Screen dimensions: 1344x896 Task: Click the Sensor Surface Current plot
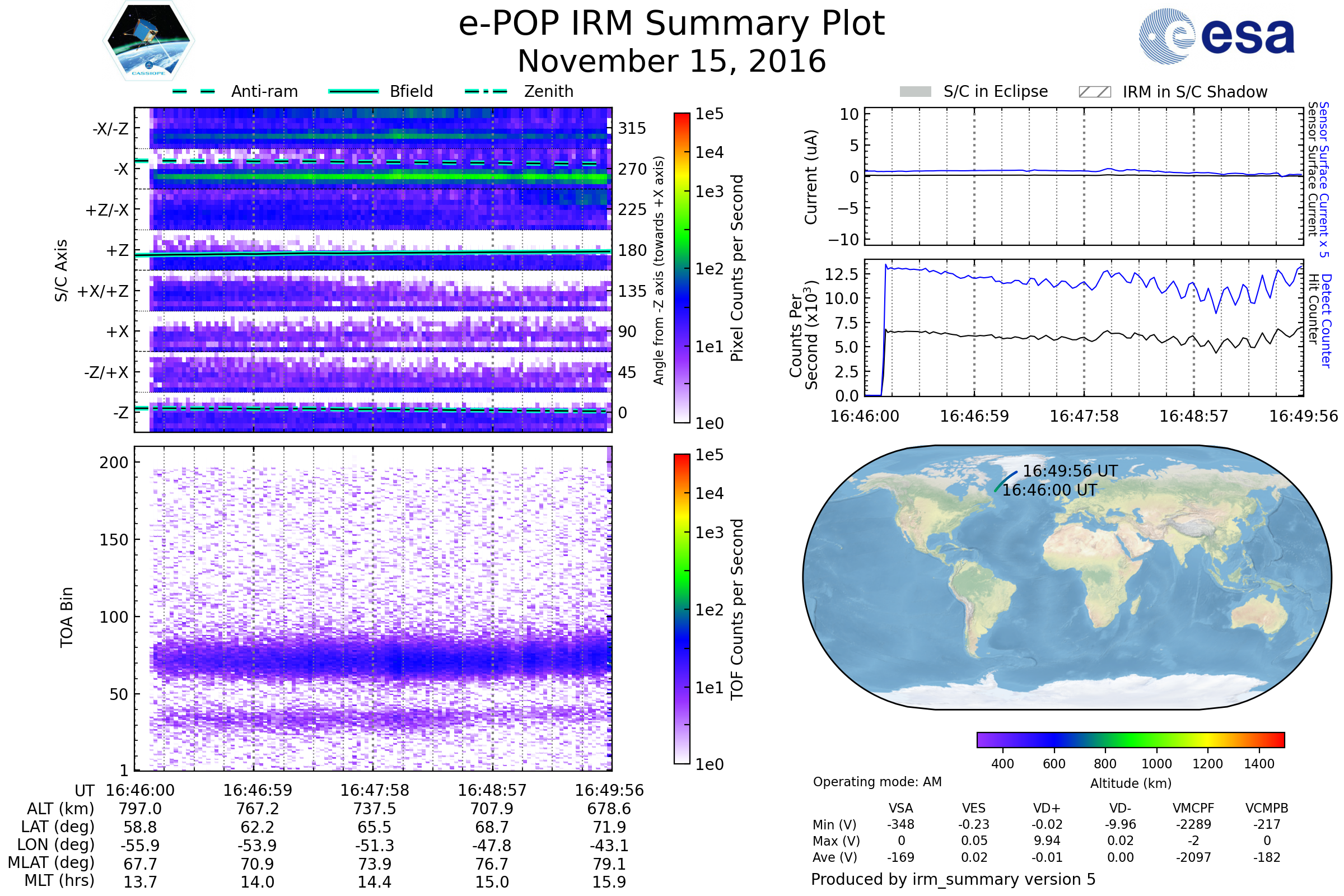(1084, 176)
